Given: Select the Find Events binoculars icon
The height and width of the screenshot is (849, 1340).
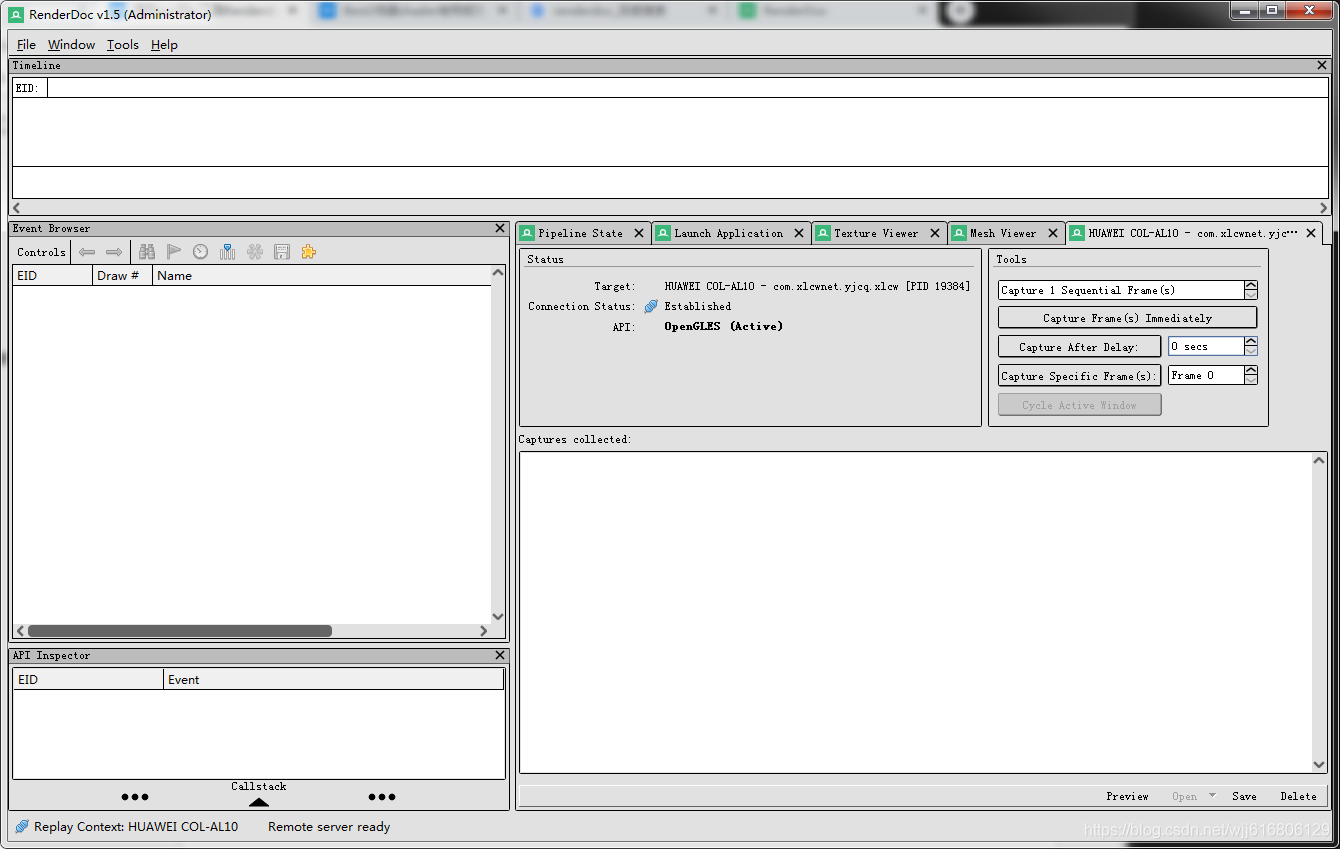Looking at the screenshot, I should click(x=147, y=251).
